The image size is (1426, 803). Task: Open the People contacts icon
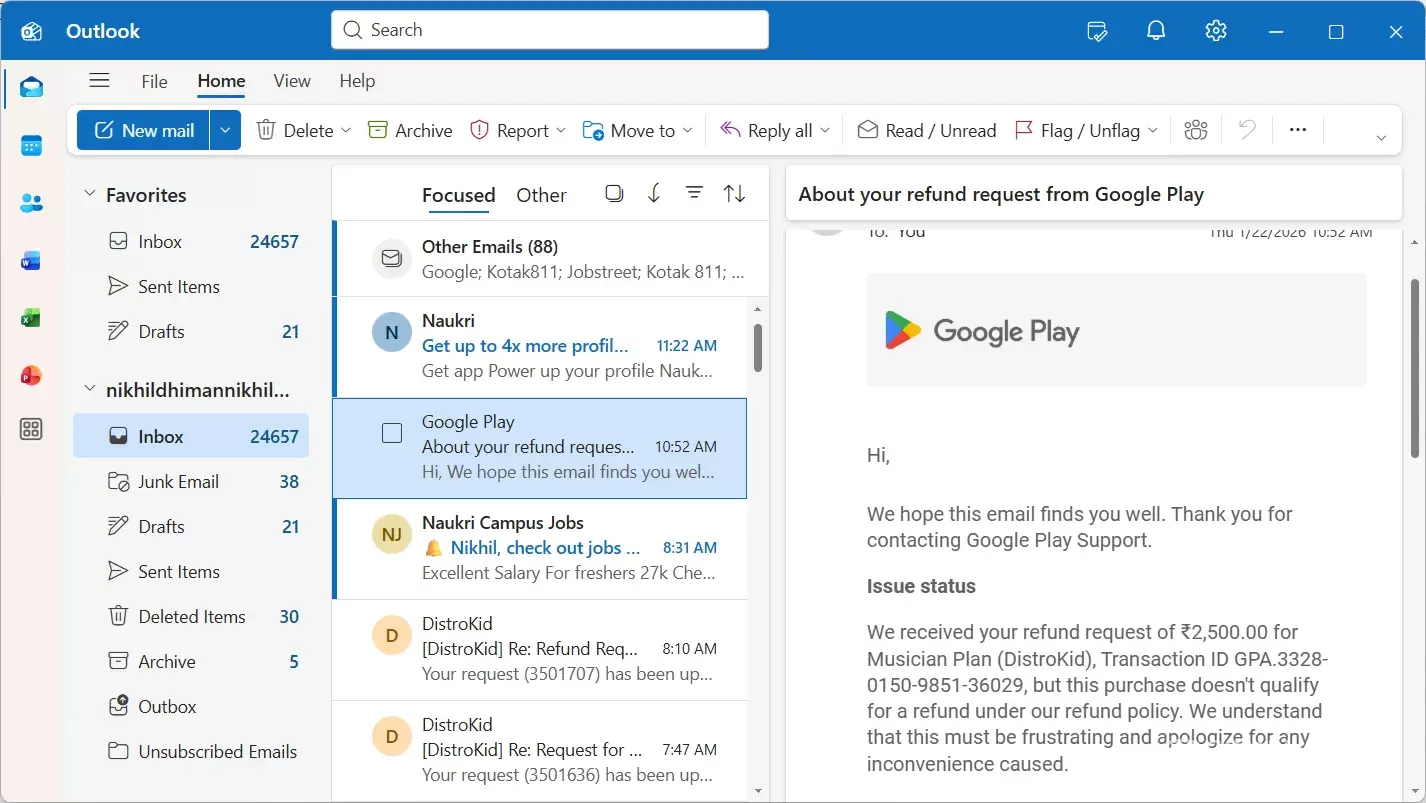[31, 204]
